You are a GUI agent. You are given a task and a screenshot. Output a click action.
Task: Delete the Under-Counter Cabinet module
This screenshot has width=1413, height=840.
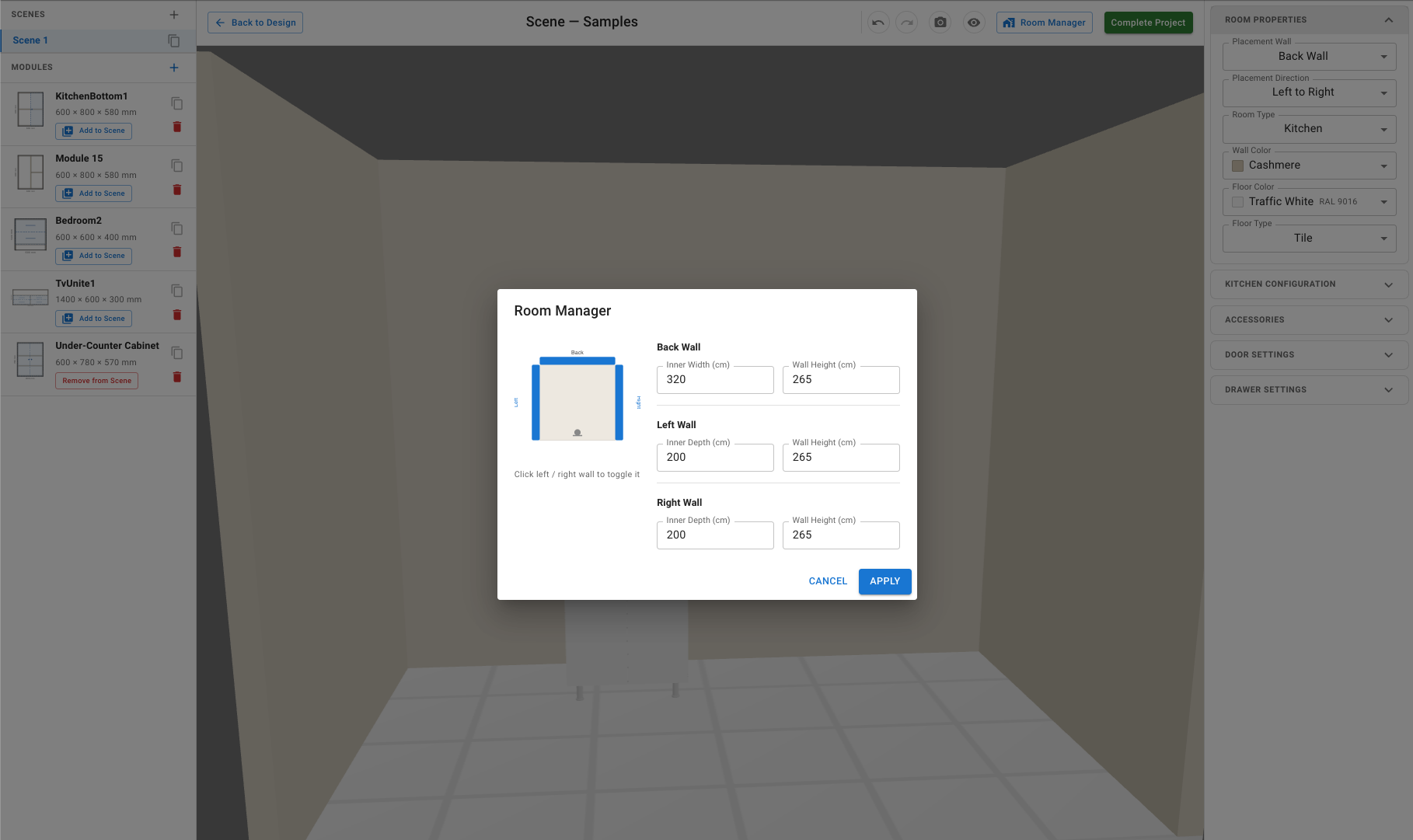click(x=177, y=377)
